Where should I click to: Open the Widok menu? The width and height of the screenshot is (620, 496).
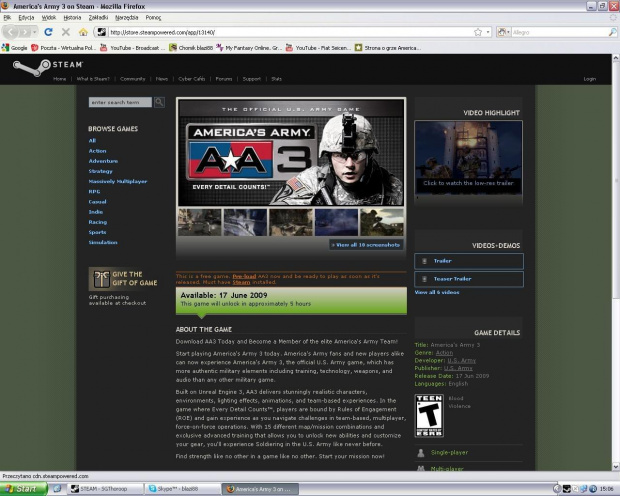coord(49,17)
